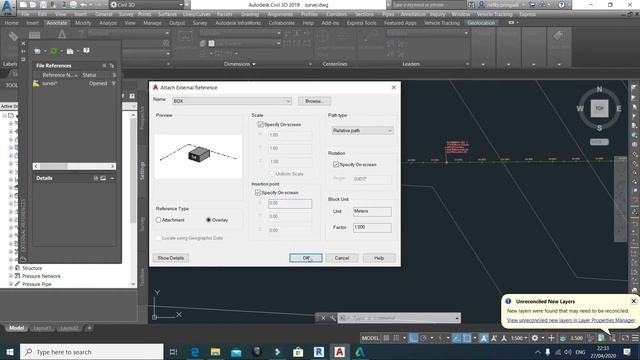Toggle polar tracking in status bar

point(423,338)
